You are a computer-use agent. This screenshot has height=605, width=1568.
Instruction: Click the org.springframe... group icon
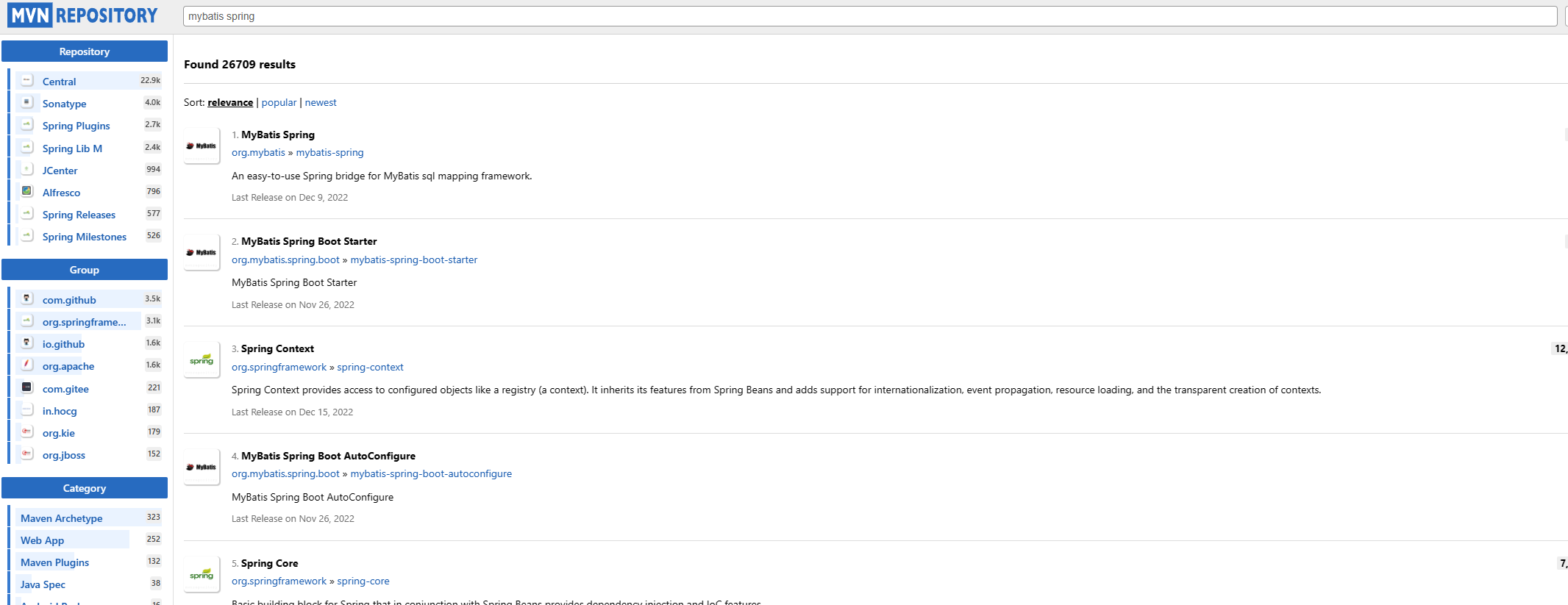[27, 321]
